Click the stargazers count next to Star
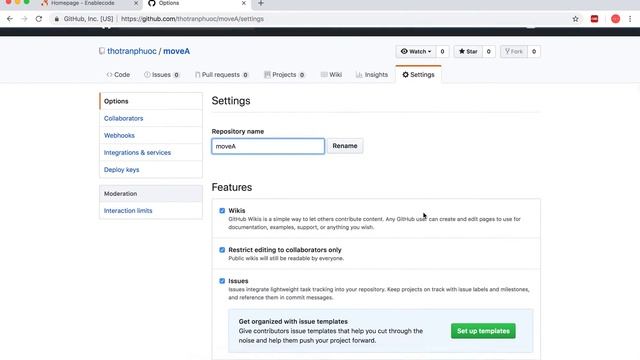 489,51
